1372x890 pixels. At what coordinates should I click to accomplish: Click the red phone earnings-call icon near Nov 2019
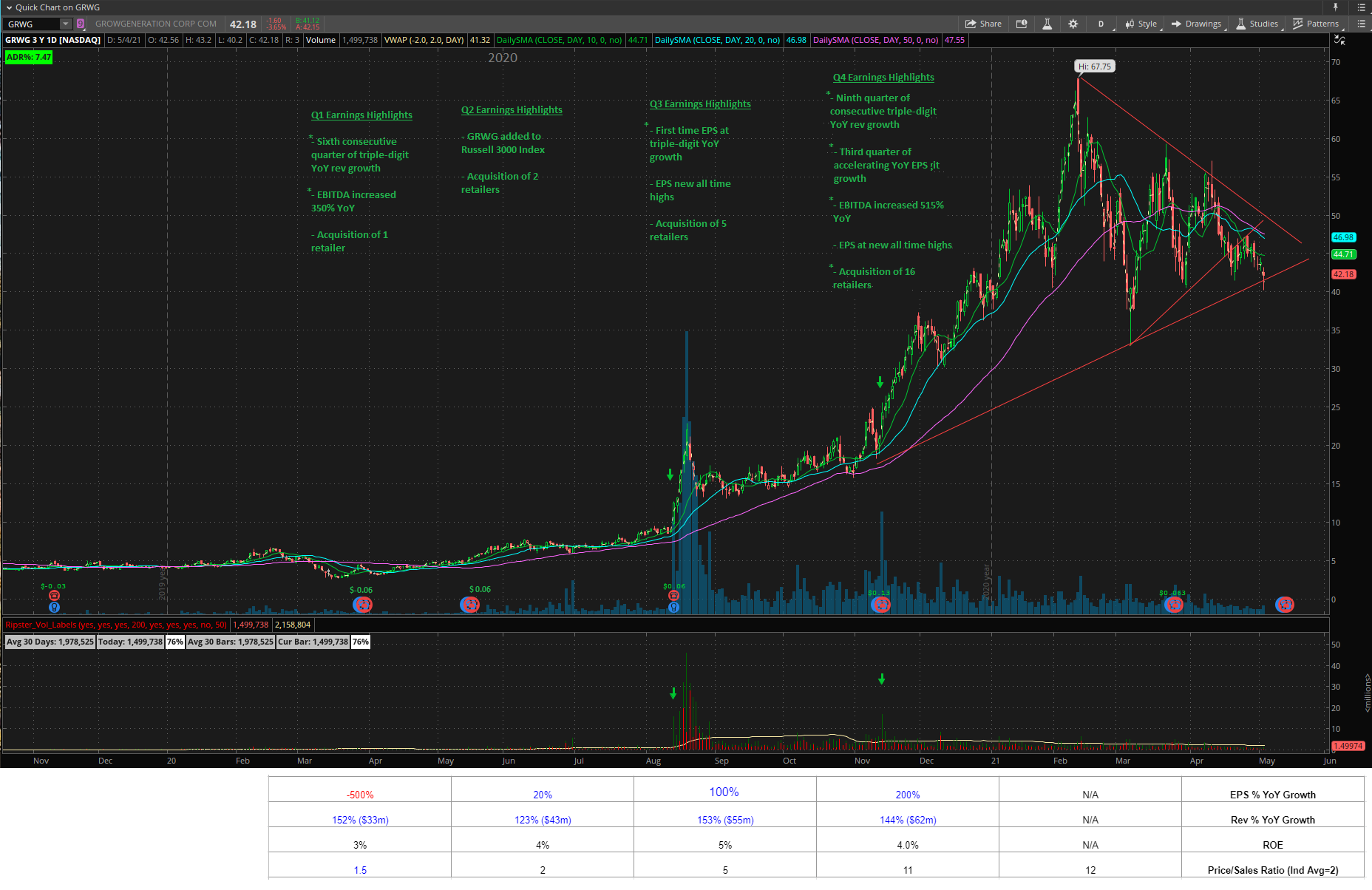coord(54,596)
